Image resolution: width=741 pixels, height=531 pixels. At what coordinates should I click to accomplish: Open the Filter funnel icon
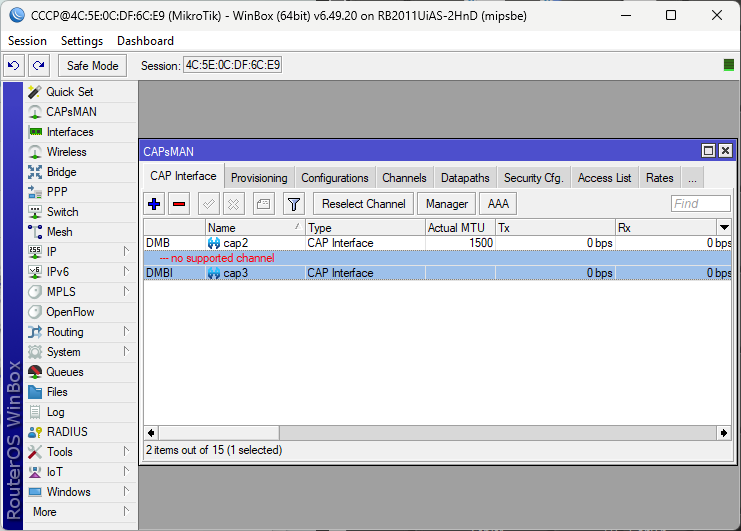click(294, 204)
